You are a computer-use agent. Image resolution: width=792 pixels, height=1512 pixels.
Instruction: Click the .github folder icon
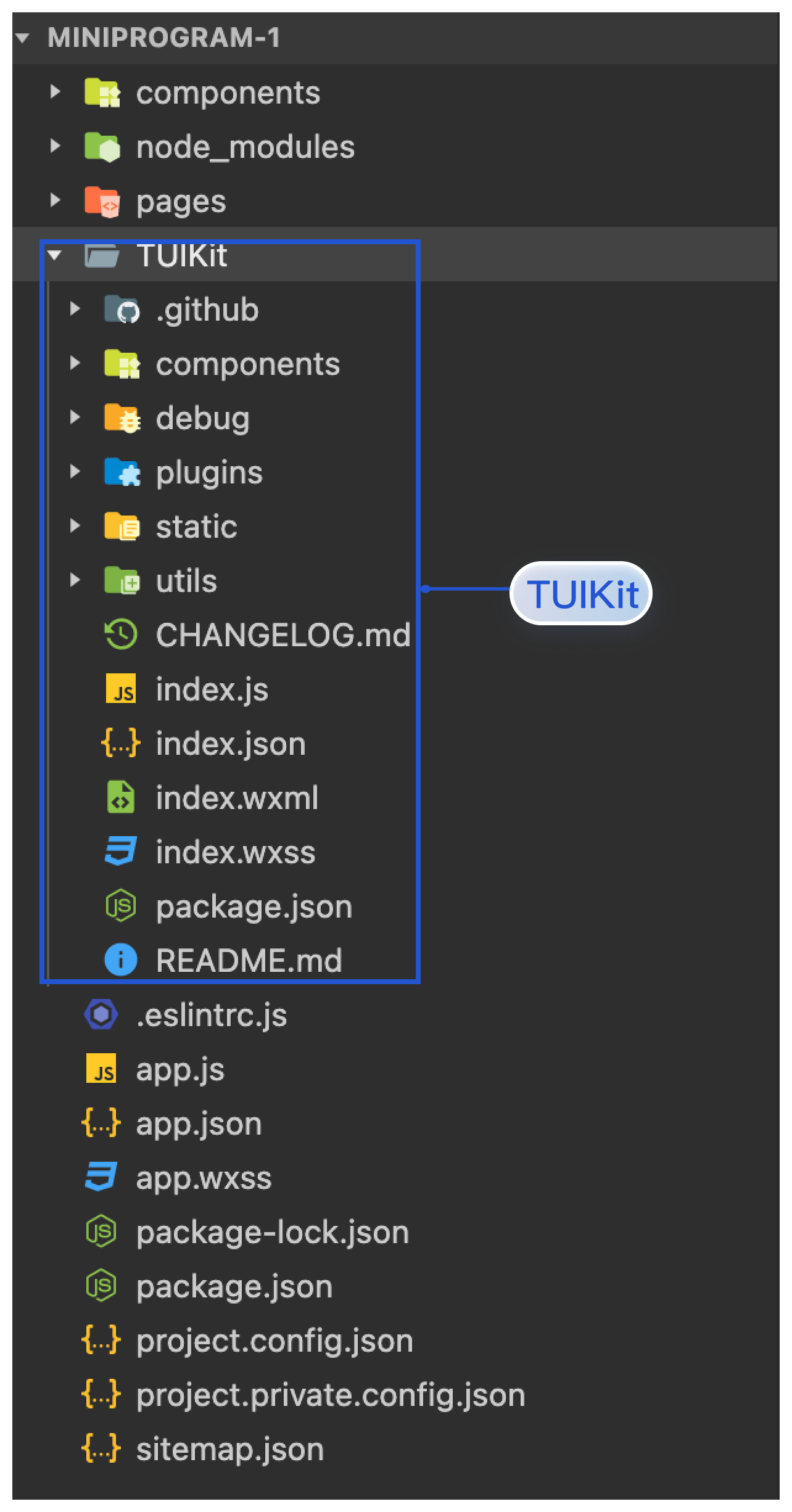122,310
